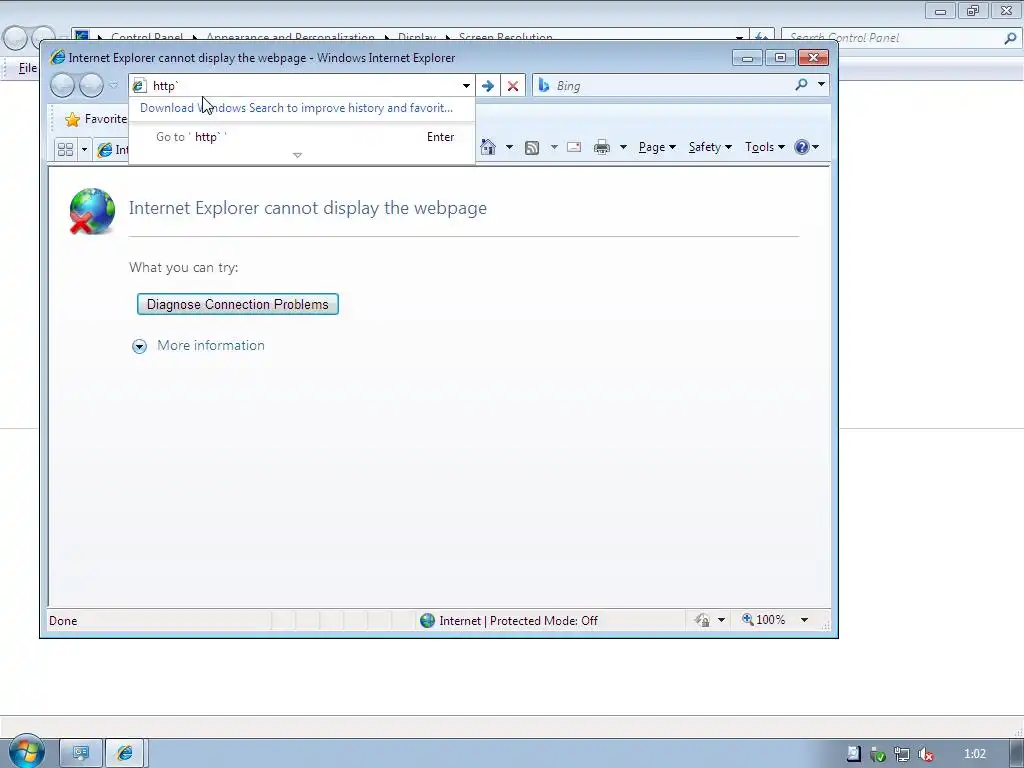Open the recent pages dropdown beside Forward
Viewport: 1024px width, 768px height.
pos(114,86)
